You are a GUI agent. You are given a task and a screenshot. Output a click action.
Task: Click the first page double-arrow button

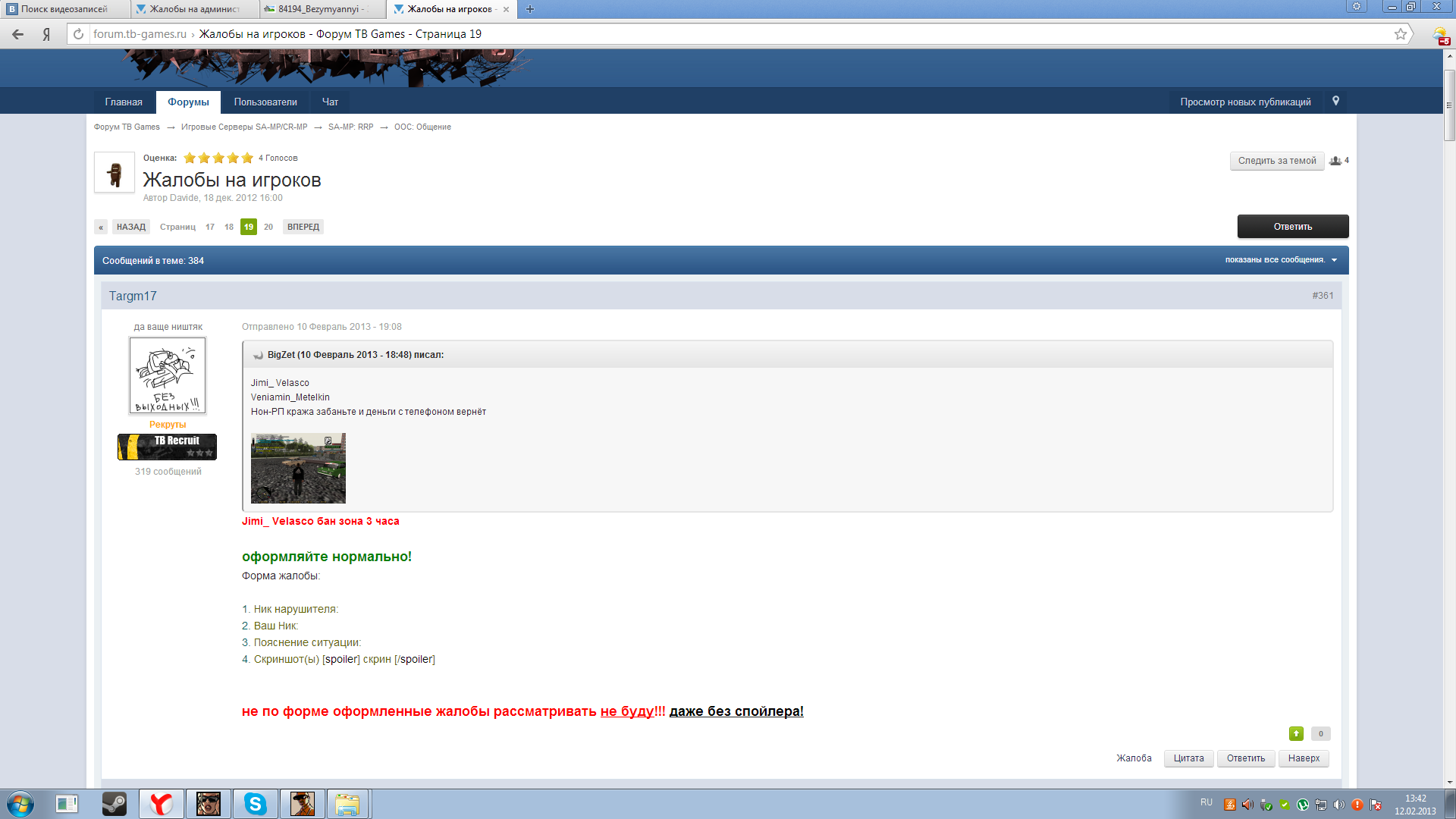pos(101,227)
